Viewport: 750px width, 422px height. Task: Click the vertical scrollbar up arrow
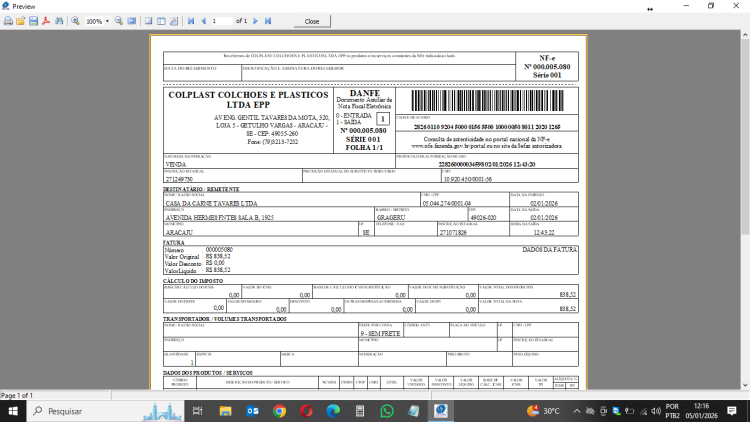tap(745, 34)
